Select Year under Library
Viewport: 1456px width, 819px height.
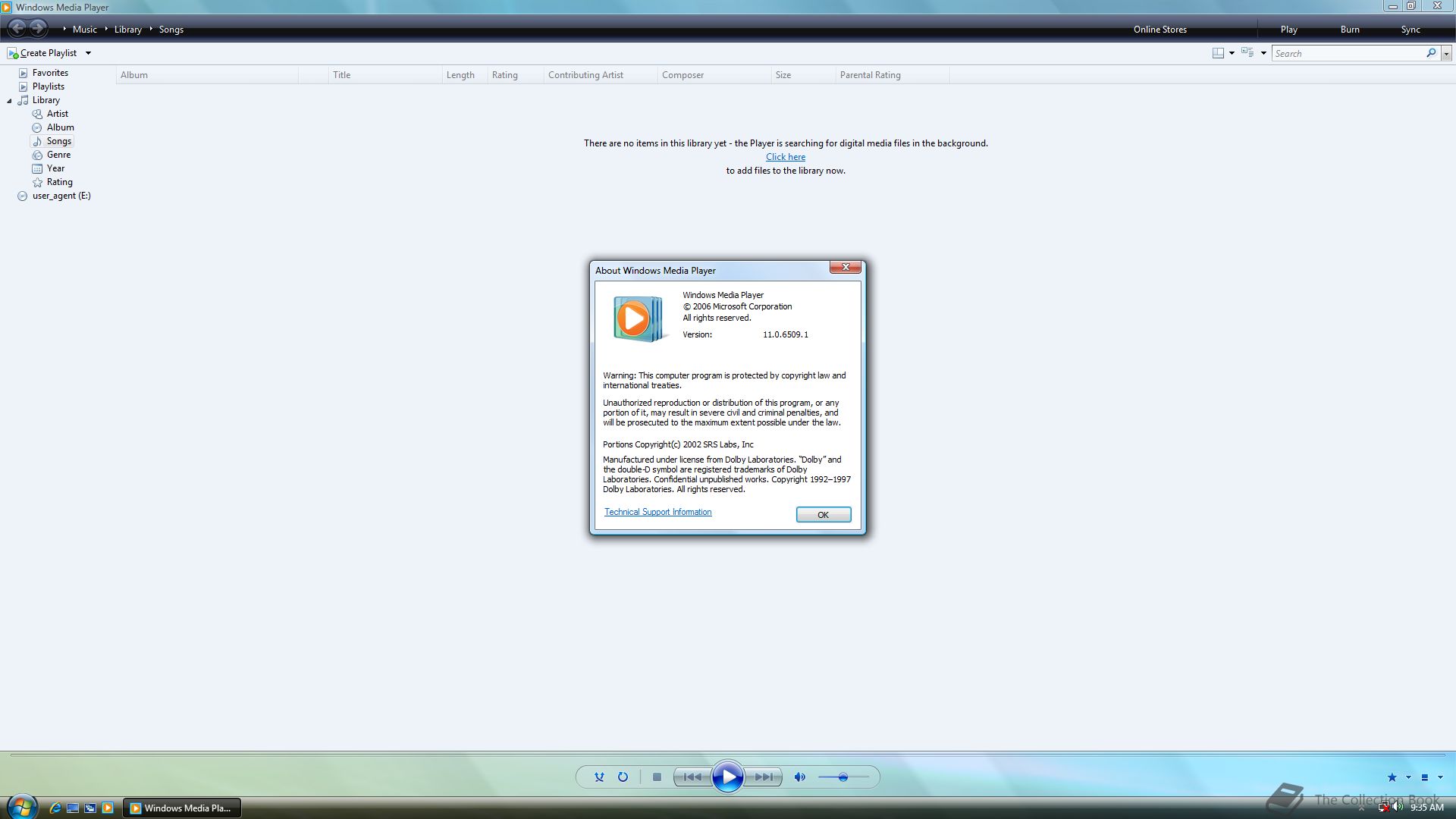tap(55, 168)
